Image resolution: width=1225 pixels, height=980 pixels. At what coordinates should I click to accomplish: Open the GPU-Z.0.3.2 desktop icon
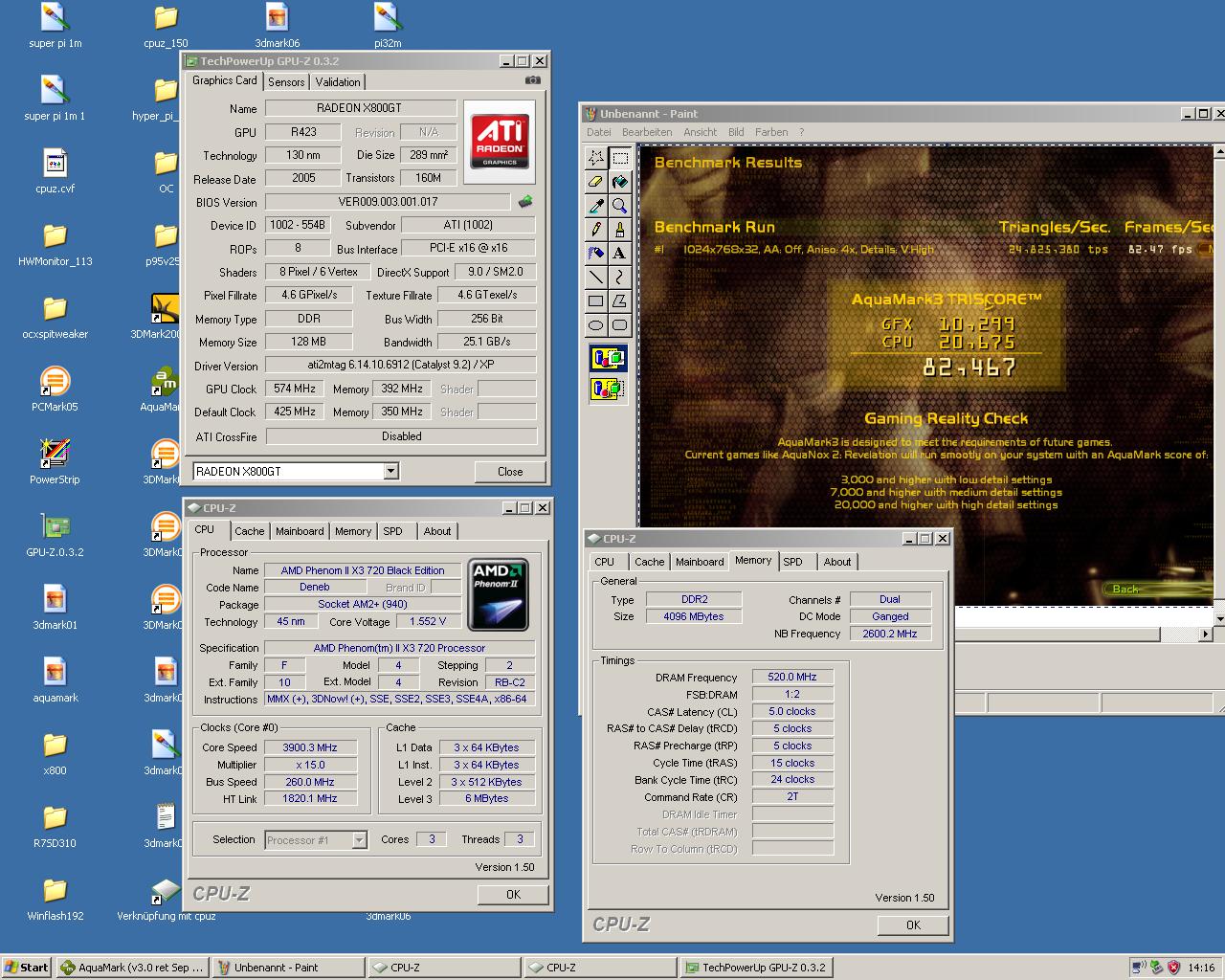(55, 533)
